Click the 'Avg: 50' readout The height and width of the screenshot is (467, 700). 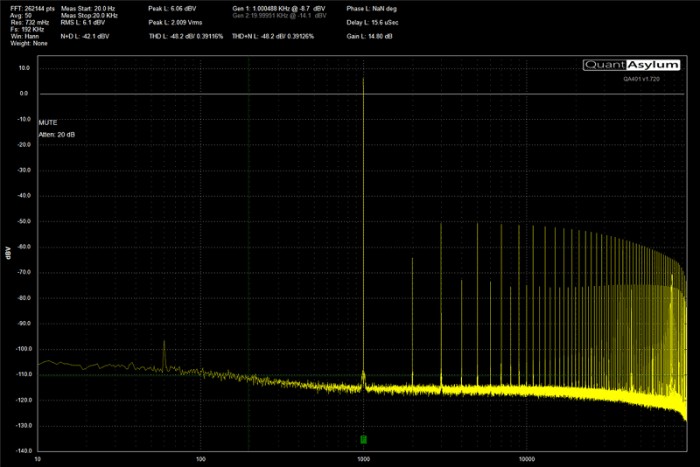[21, 16]
